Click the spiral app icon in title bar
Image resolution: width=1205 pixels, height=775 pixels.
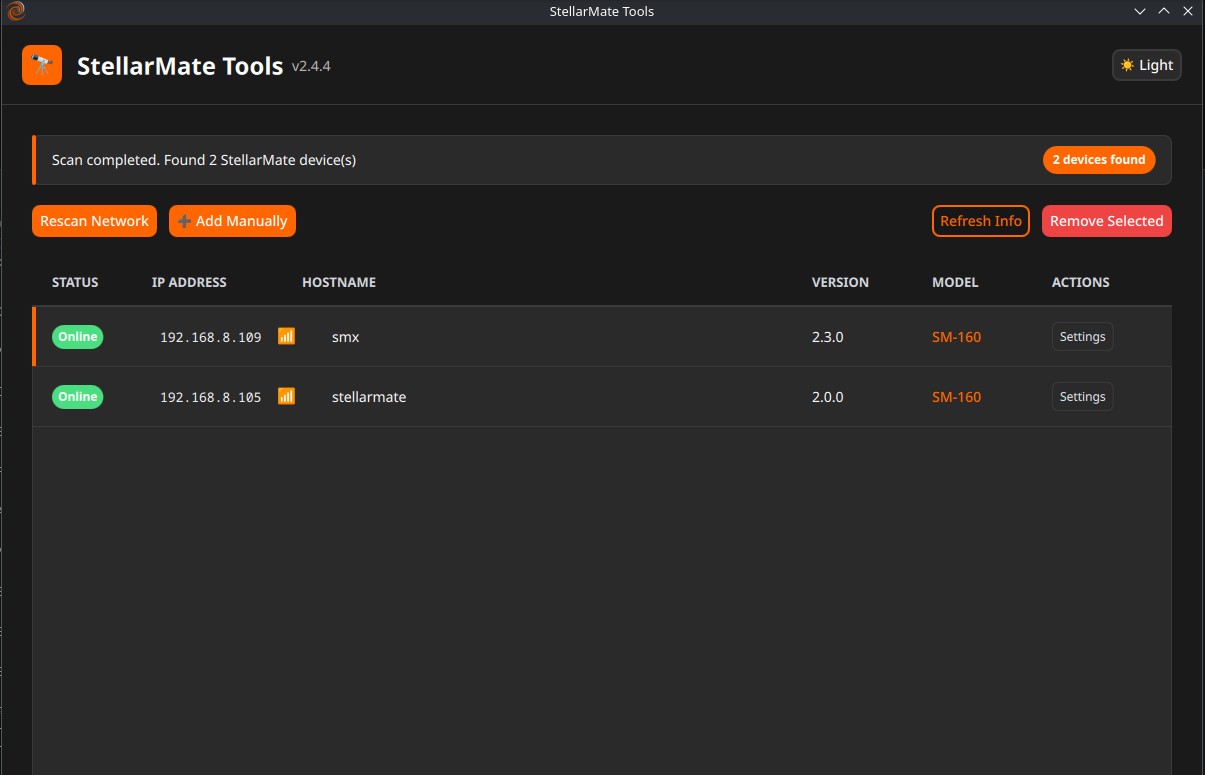point(15,12)
